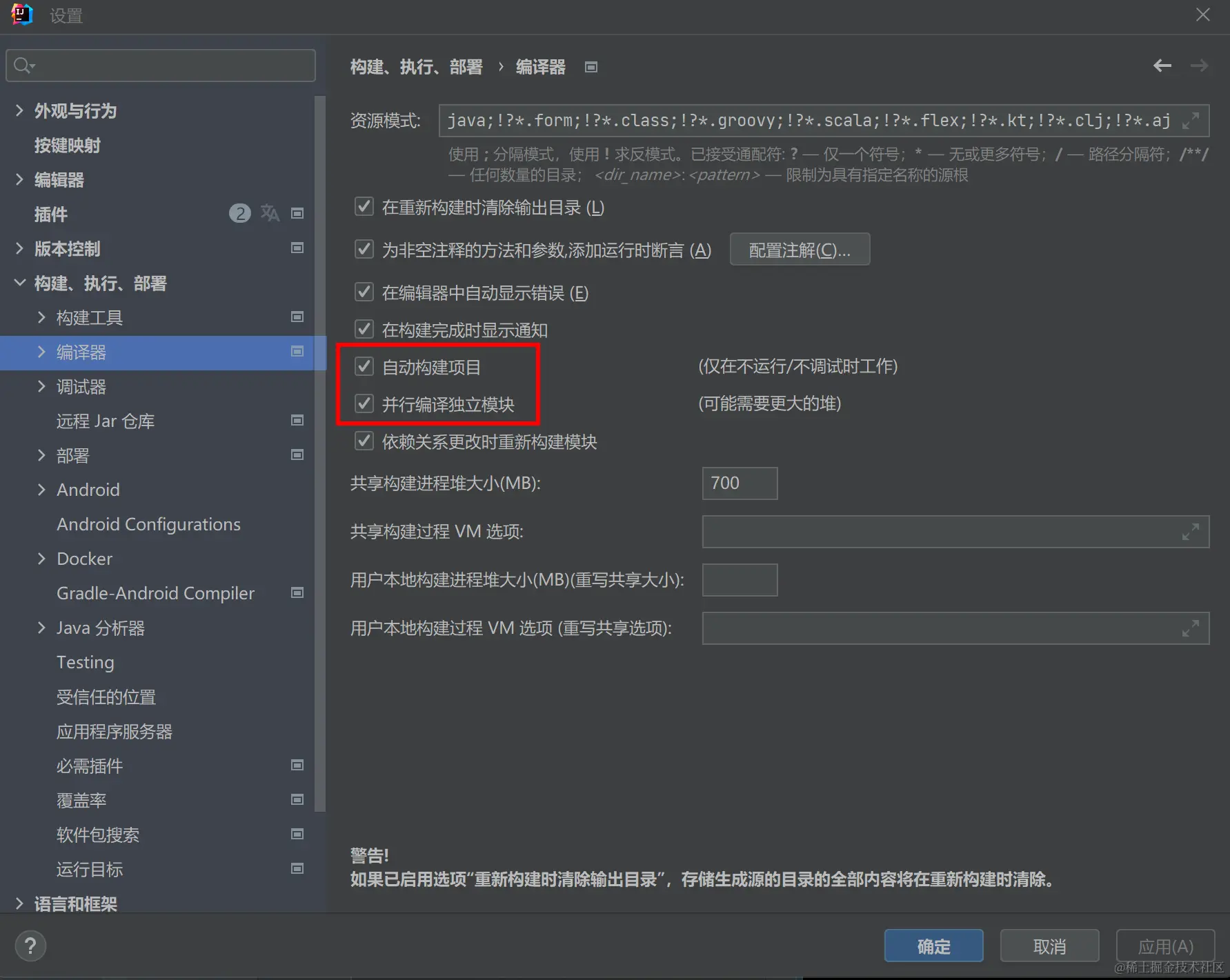Open the Testing settings page

click(86, 662)
